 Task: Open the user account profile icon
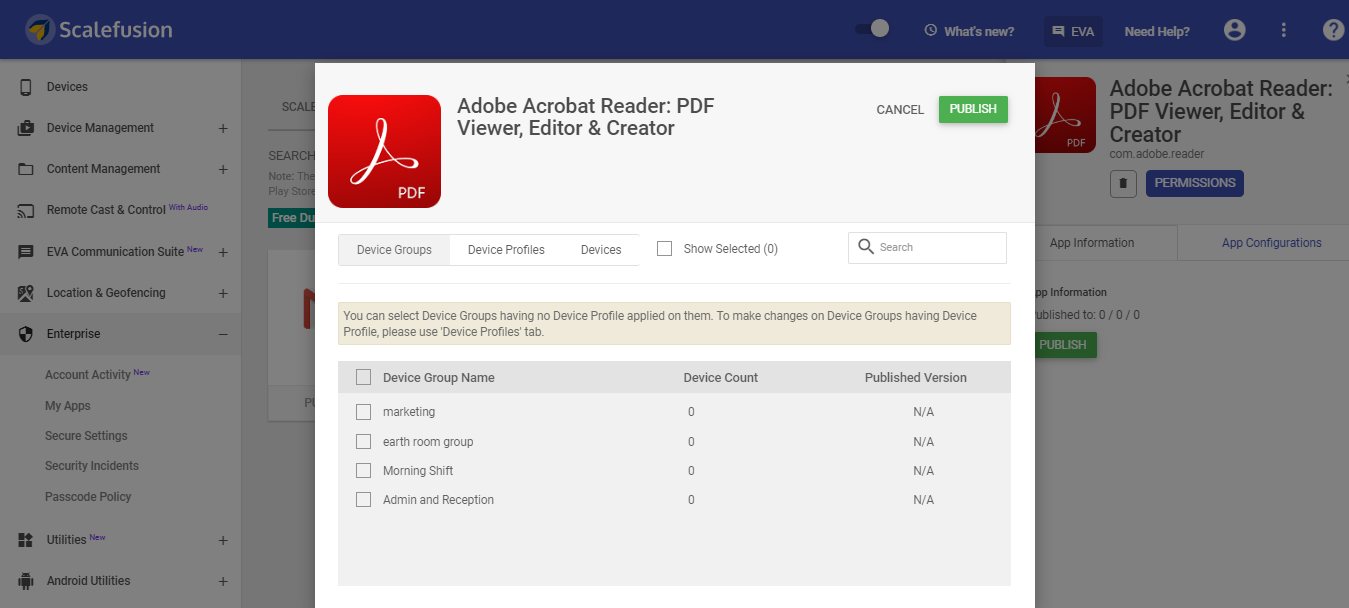(x=1235, y=30)
